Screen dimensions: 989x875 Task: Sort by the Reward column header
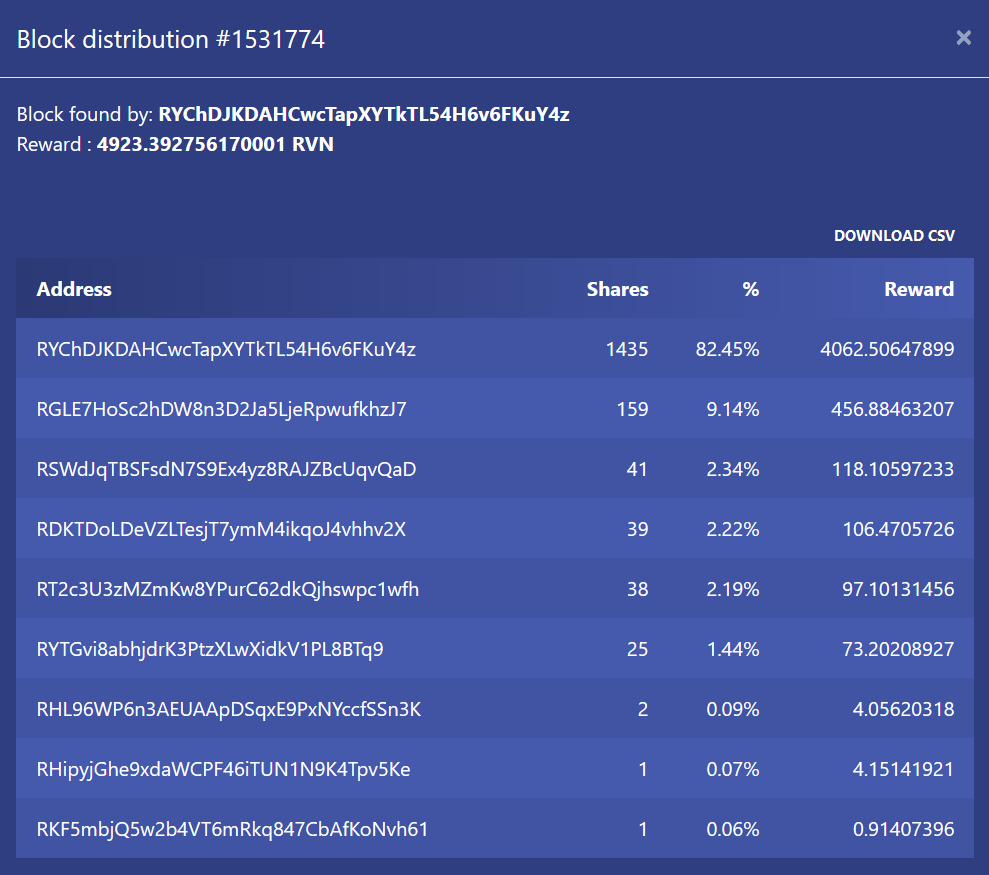click(919, 289)
